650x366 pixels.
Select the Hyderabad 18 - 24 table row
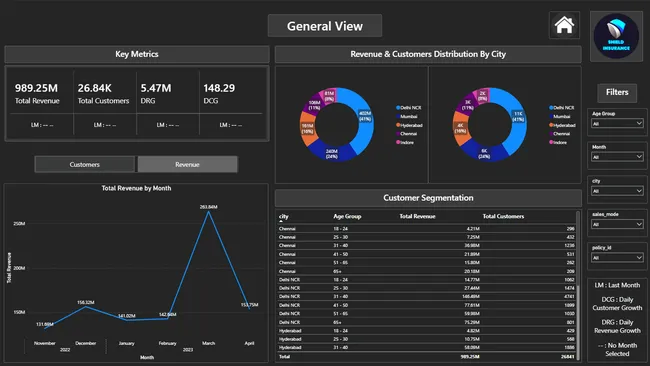427,331
